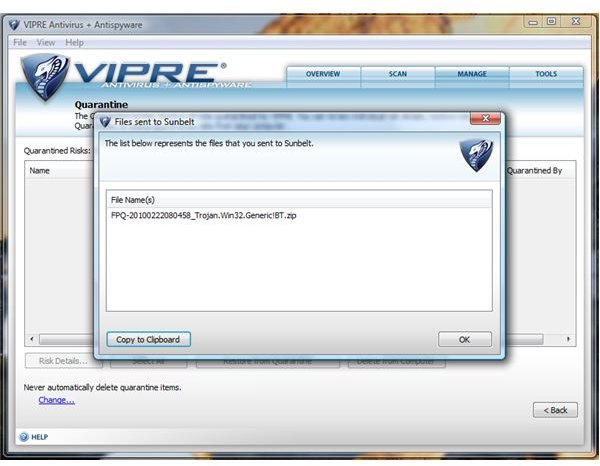Switch to the Manage tab
Screen dimensions: 600x466
coord(472,76)
